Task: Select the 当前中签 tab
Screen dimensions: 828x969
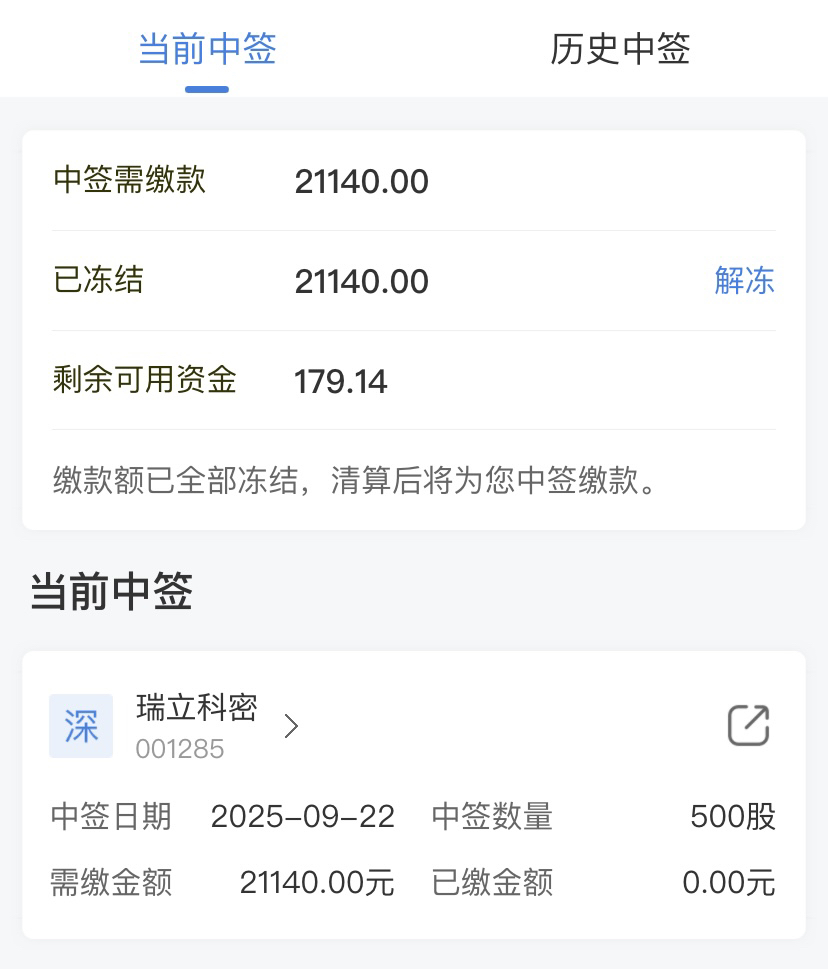Action: [207, 49]
